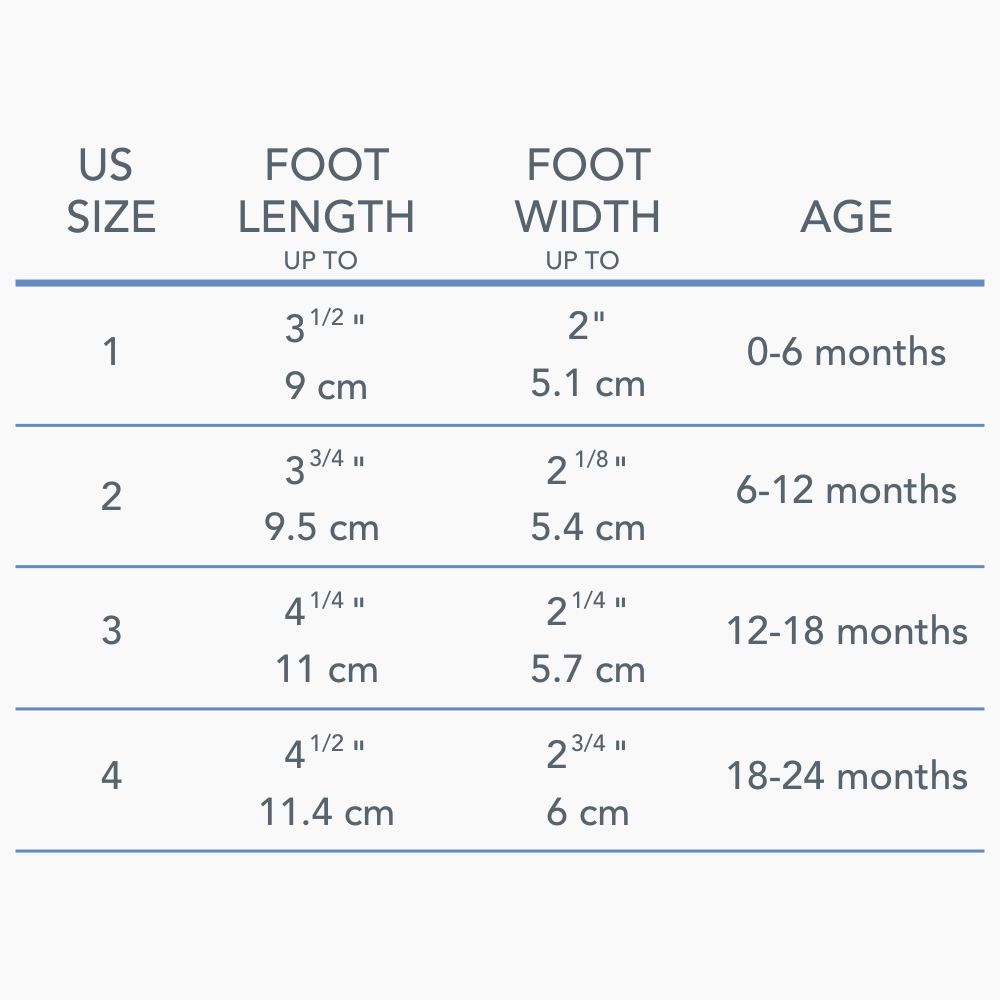Select the 11.4 cm foot length value
Screen dimensions: 1000x1000
tap(327, 812)
